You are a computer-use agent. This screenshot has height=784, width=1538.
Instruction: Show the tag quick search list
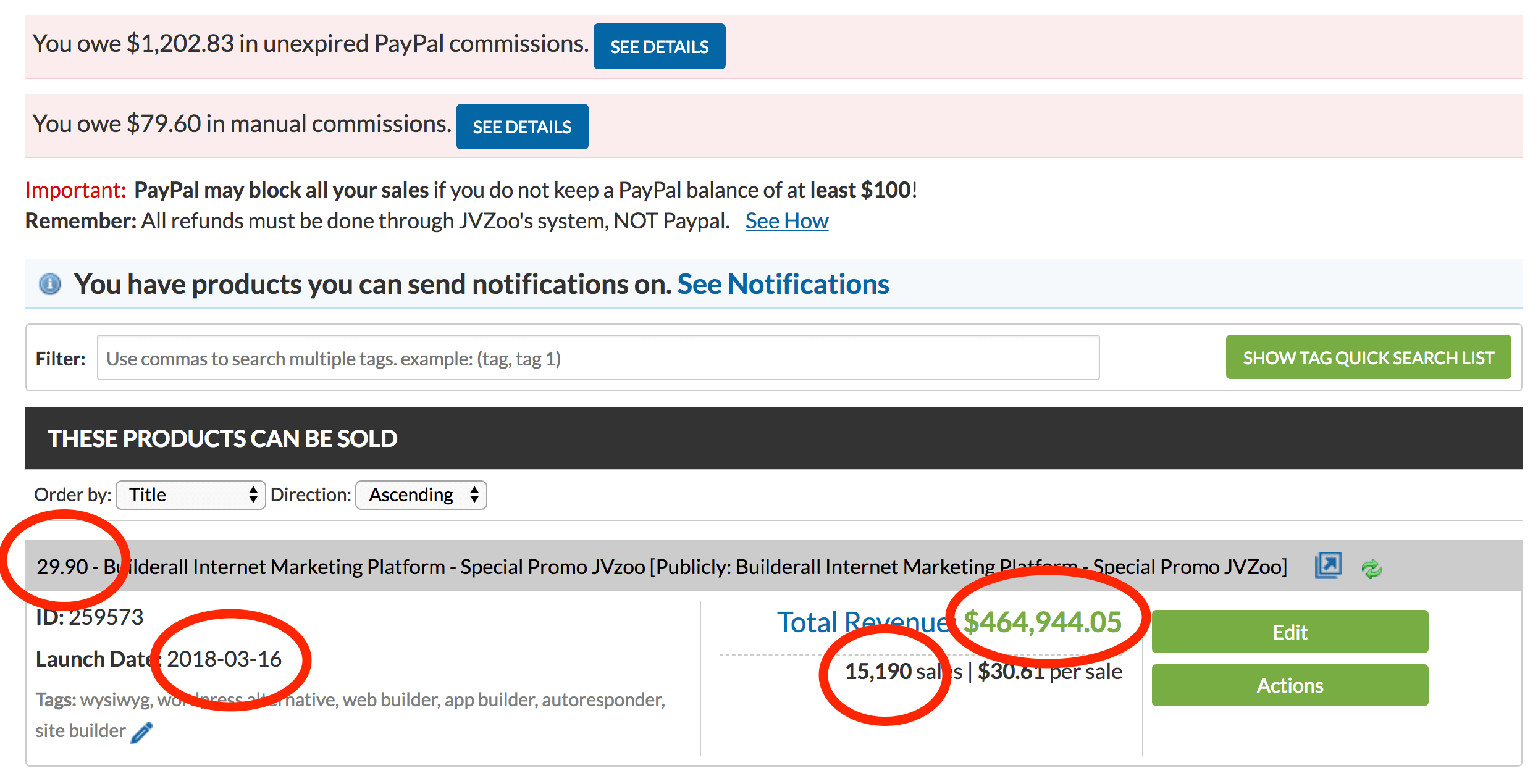point(1368,357)
